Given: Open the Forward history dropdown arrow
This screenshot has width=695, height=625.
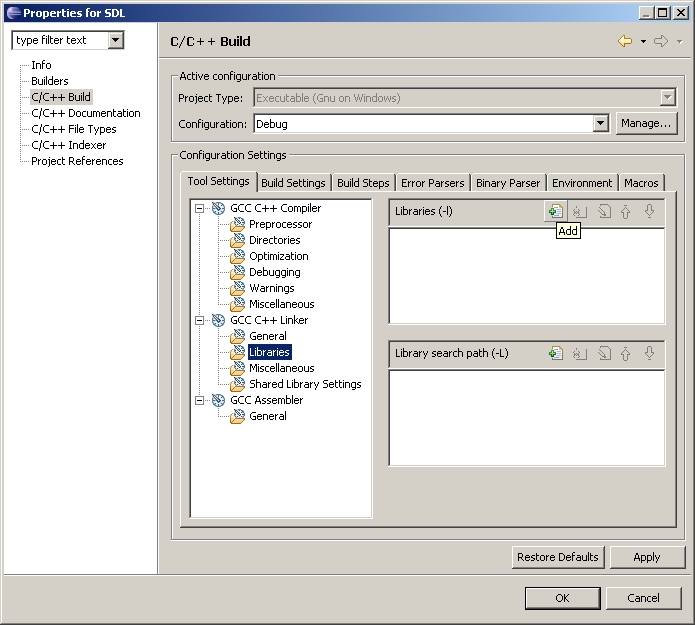Looking at the screenshot, I should click(679, 42).
